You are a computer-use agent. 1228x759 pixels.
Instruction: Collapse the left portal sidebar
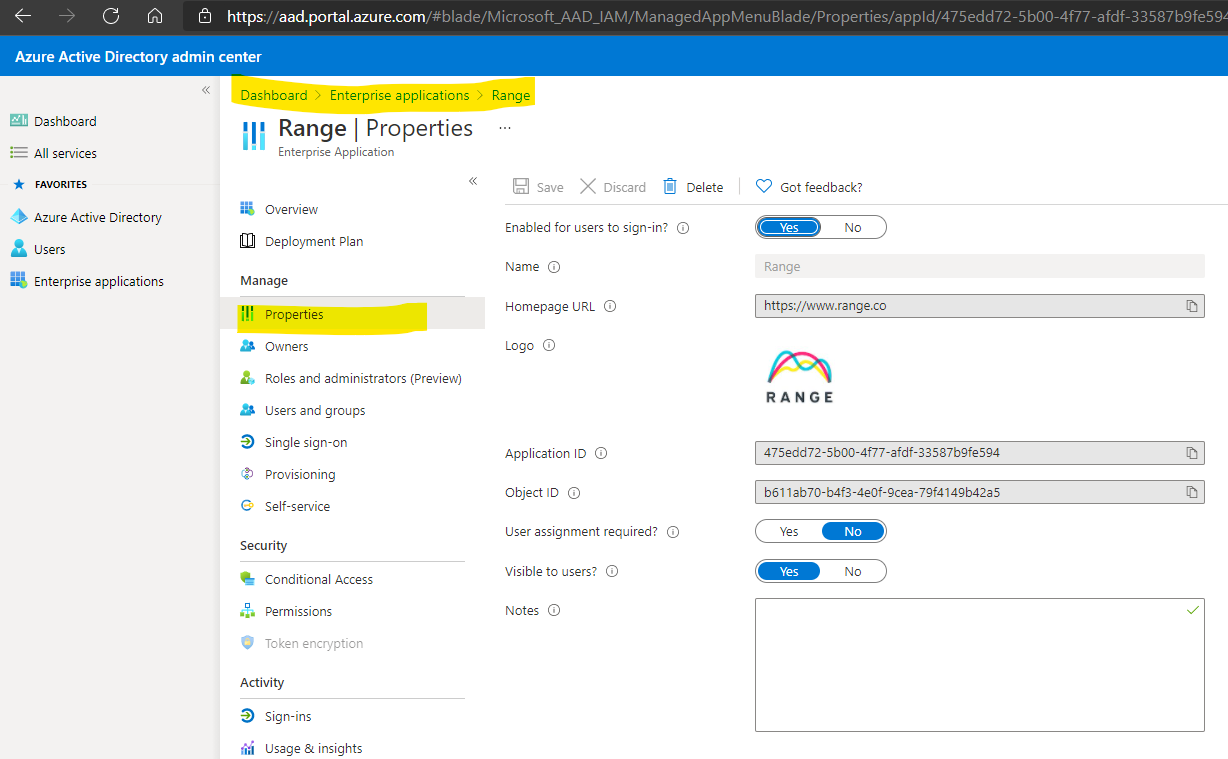[x=206, y=90]
